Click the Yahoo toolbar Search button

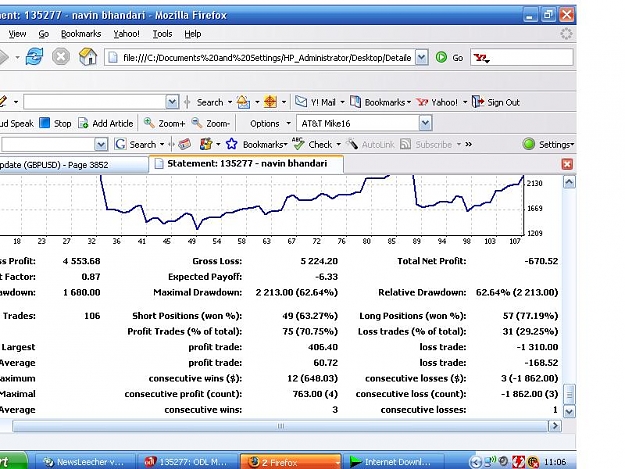click(x=210, y=102)
